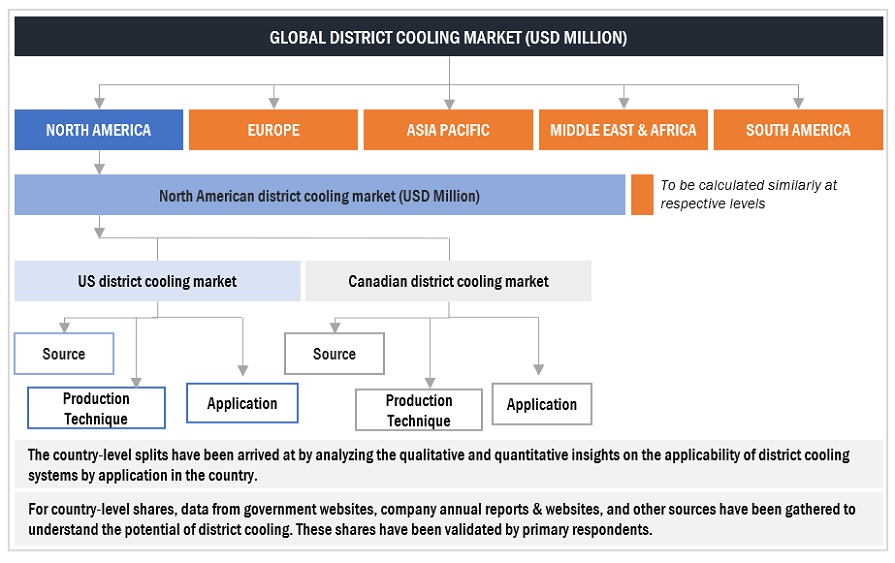This screenshot has height=563, width=895.
Task: Click the gray-outlined Source box under Canada
Action: 334,354
